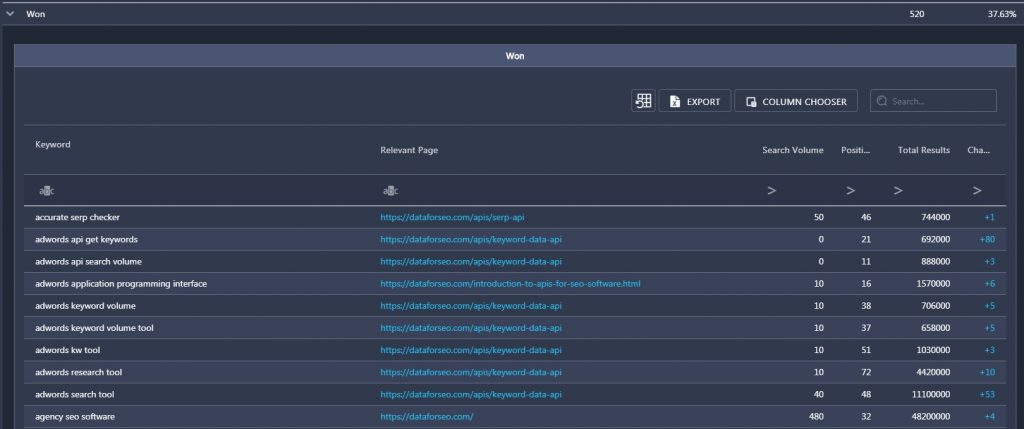Screen dimensions: 1024x429
Task: Click total results value 48200000
Action: point(930,417)
